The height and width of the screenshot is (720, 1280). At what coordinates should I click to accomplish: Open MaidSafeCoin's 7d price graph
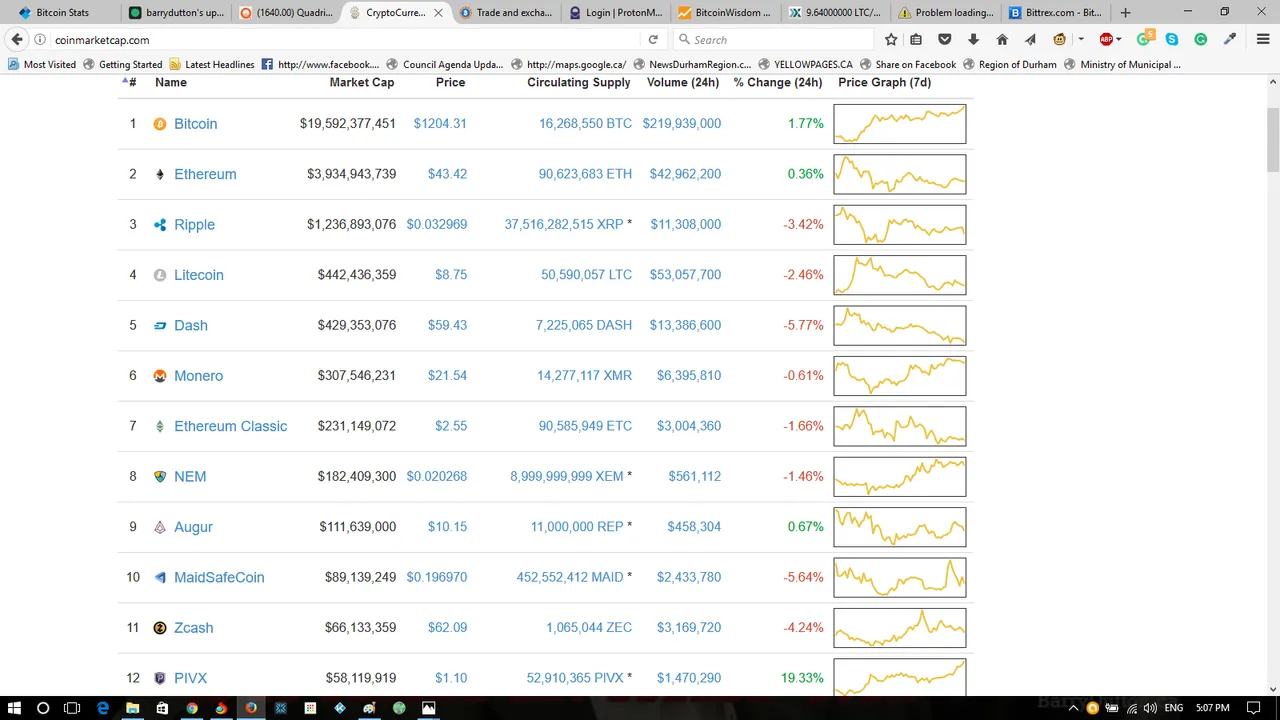coord(900,577)
